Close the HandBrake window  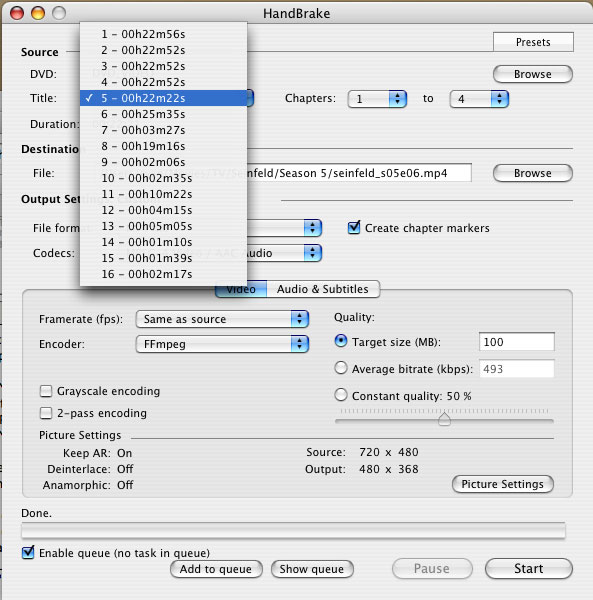17,13
